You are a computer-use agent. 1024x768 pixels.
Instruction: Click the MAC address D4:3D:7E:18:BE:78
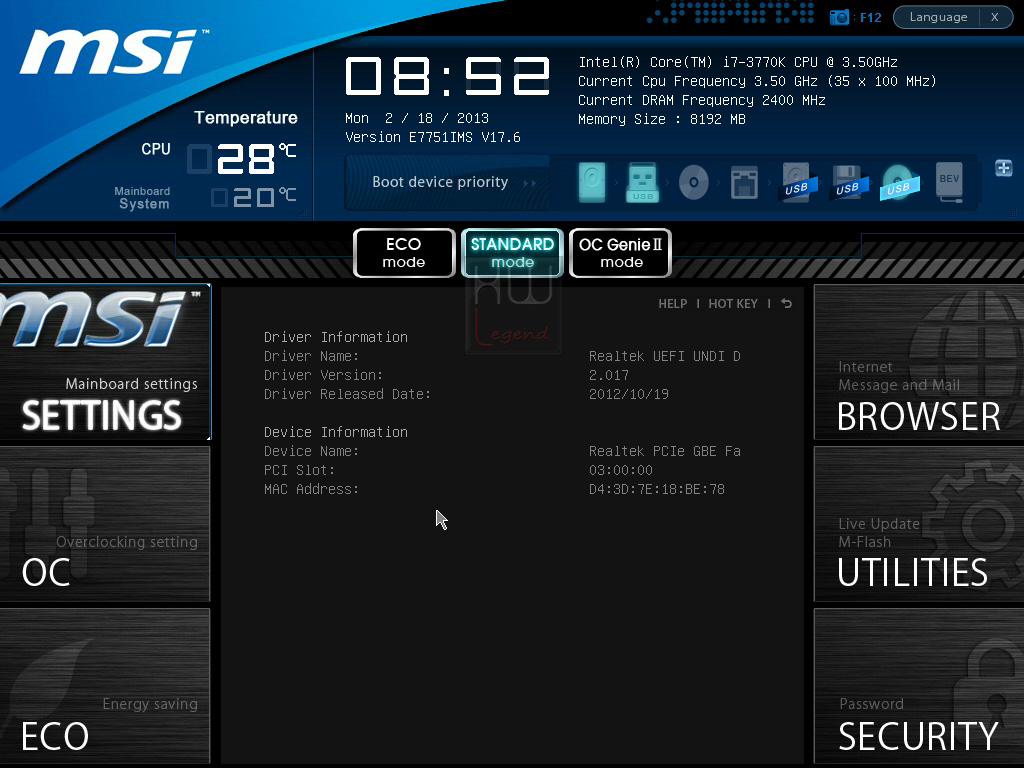[657, 488]
